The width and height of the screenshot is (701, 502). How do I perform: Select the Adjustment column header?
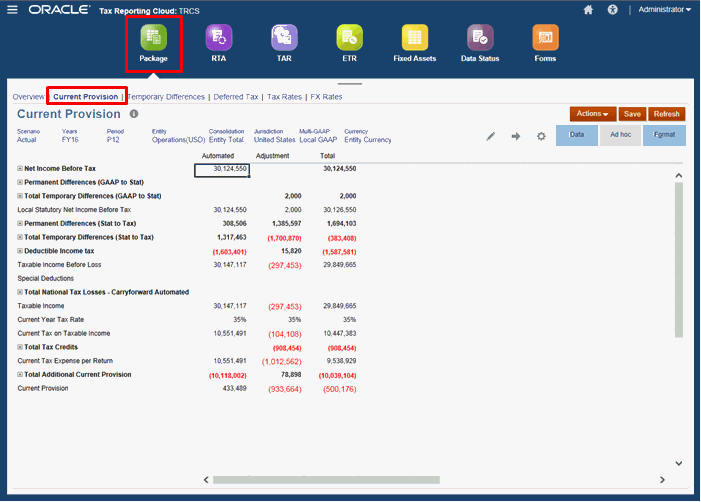coord(272,156)
